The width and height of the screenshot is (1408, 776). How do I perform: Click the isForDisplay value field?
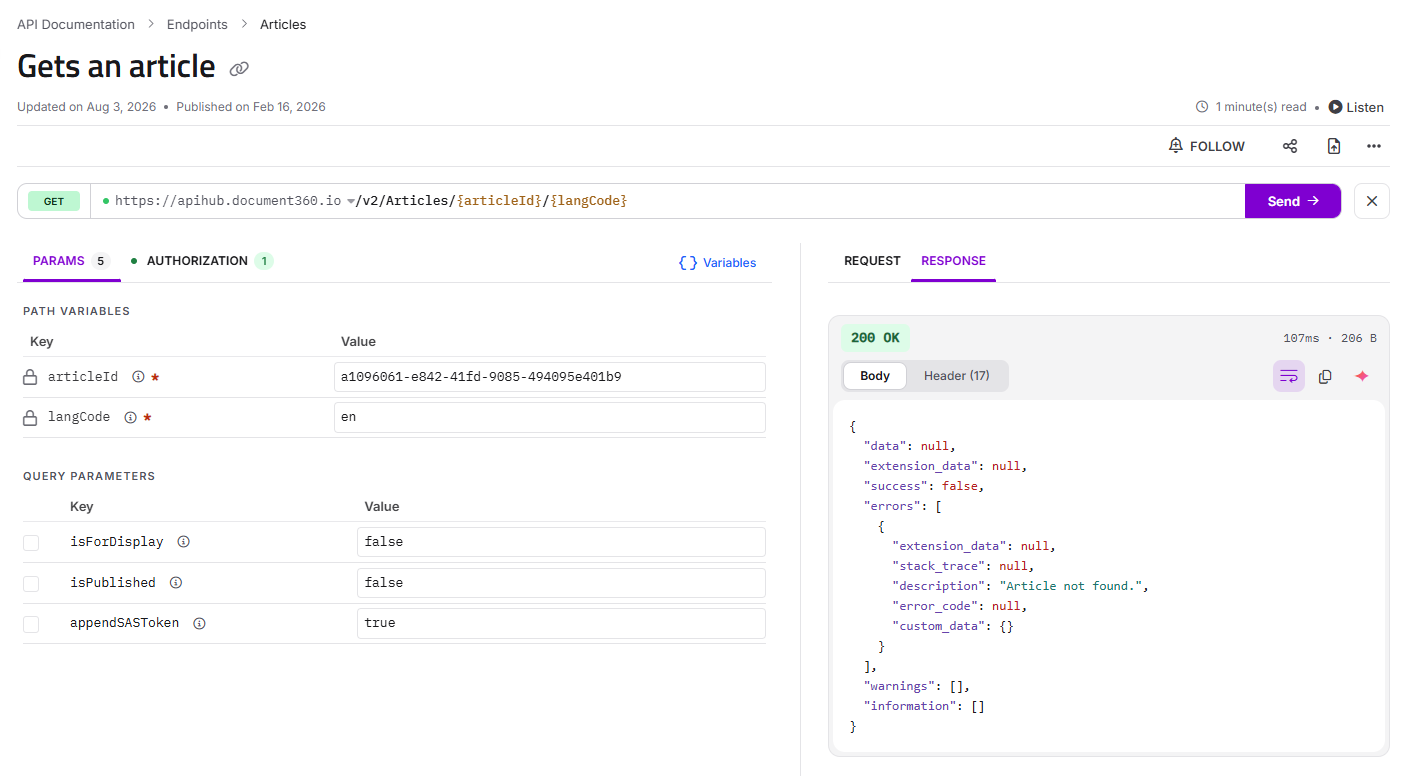point(561,542)
